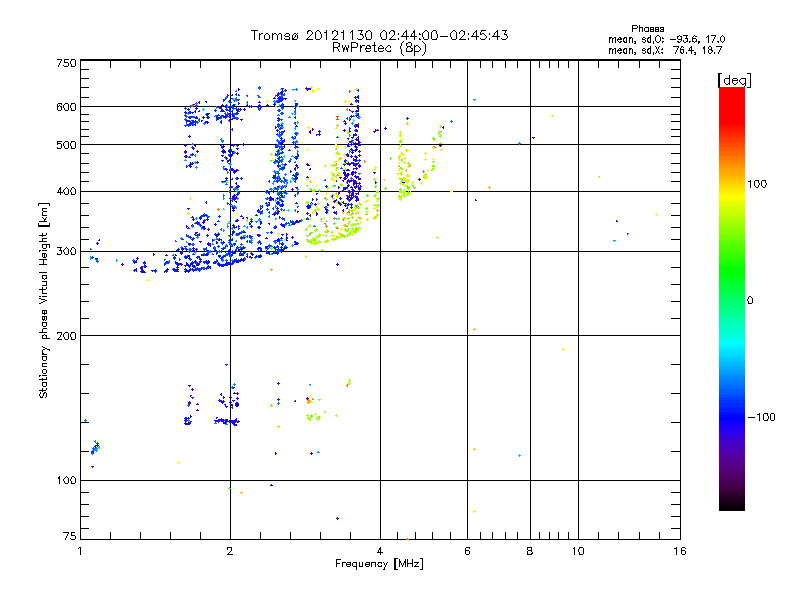Viewport: 800px width, 600px height.
Task: Click the y-axis tick label '750'
Action: click(x=66, y=63)
